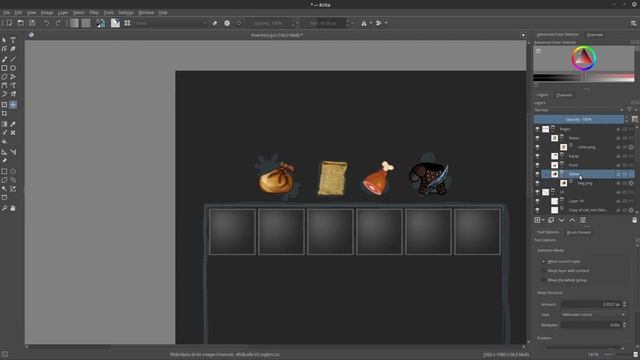Select the Polygon tool
The image size is (640, 360).
click(x=4, y=77)
